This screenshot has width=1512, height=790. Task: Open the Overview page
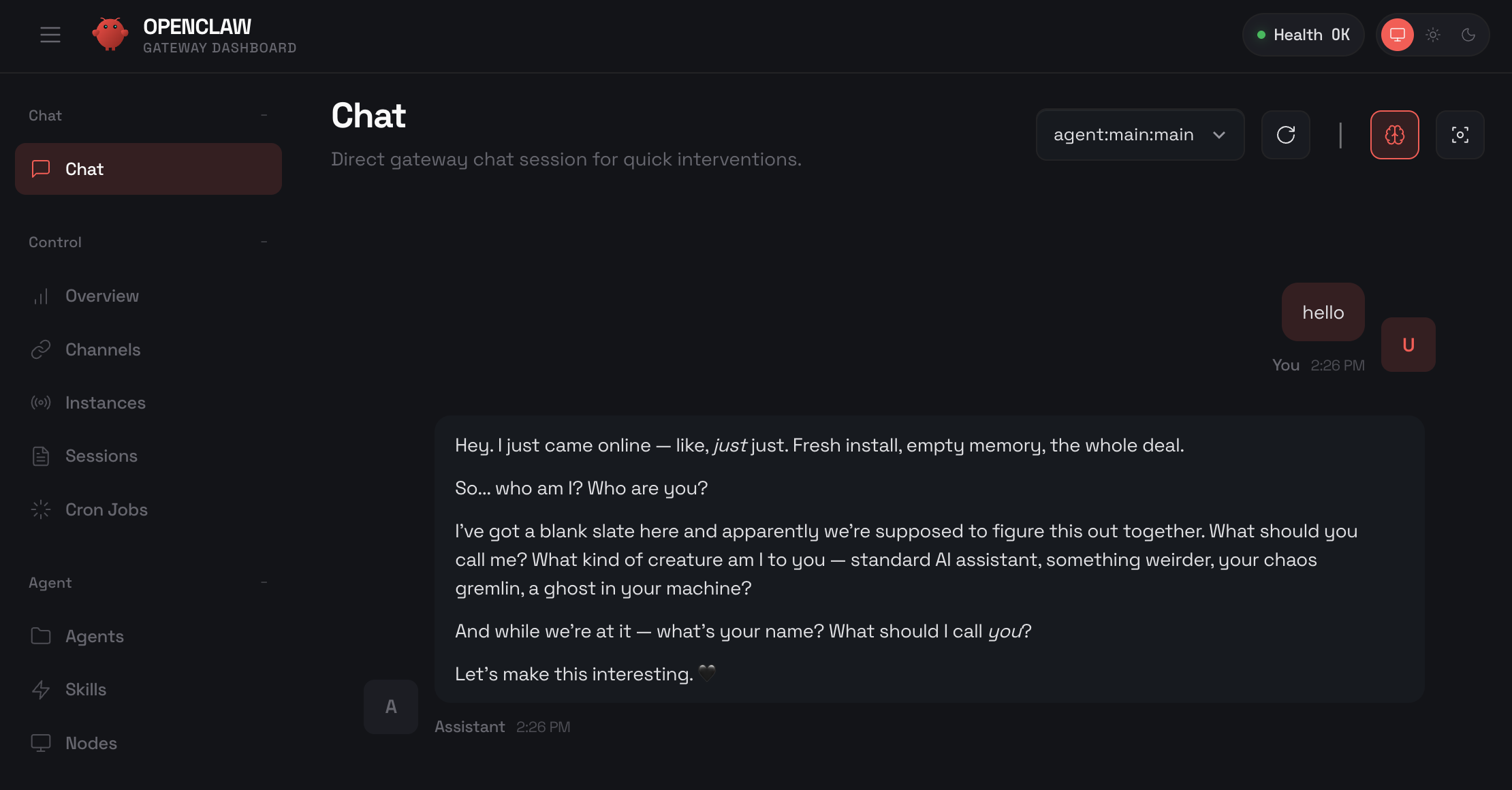tap(102, 296)
